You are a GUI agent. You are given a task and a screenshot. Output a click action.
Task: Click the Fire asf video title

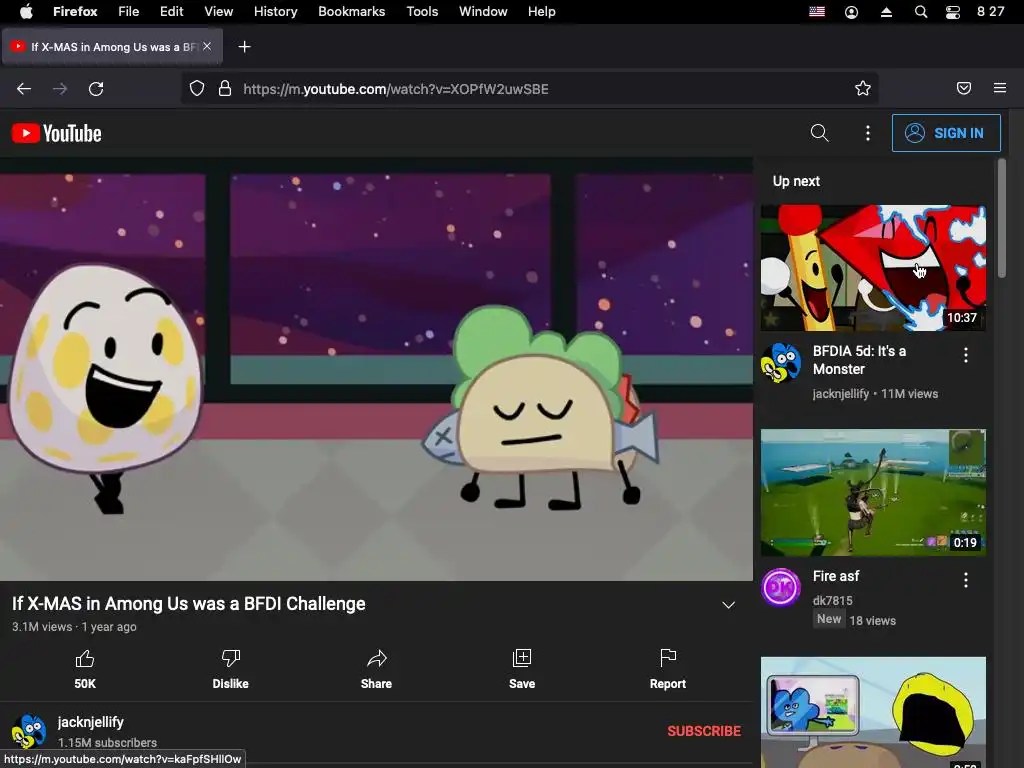[x=835, y=576]
